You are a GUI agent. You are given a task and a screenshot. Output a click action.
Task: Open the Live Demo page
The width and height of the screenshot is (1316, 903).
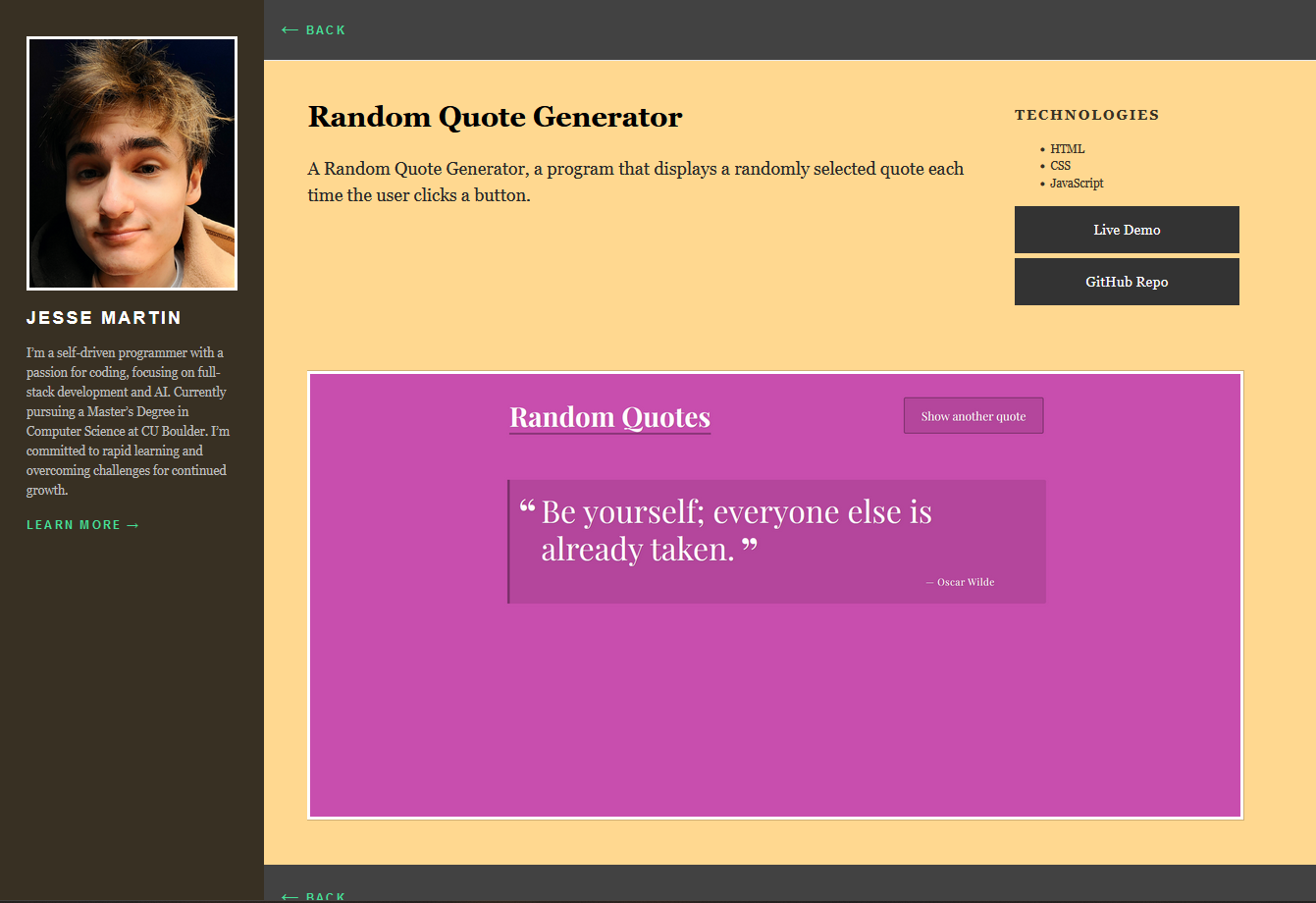[x=1126, y=230]
